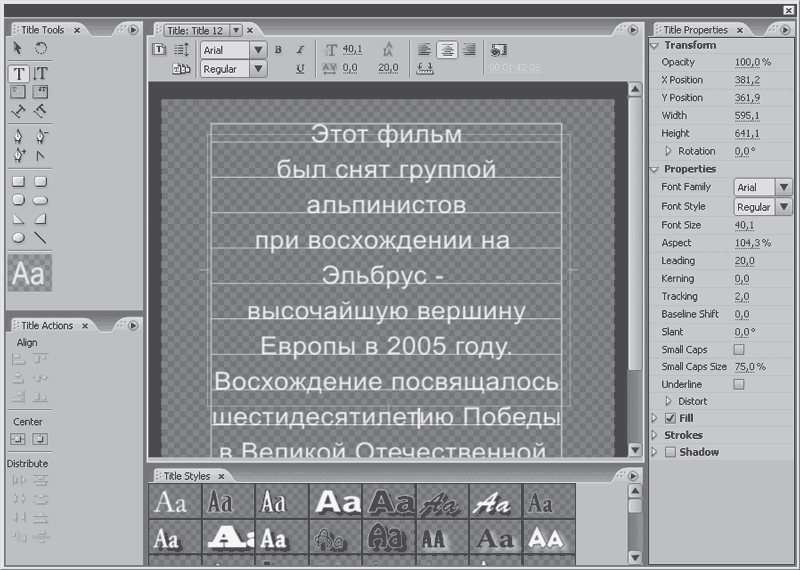Center-align the title text
Image resolution: width=800 pixels, height=570 pixels.
[x=447, y=49]
